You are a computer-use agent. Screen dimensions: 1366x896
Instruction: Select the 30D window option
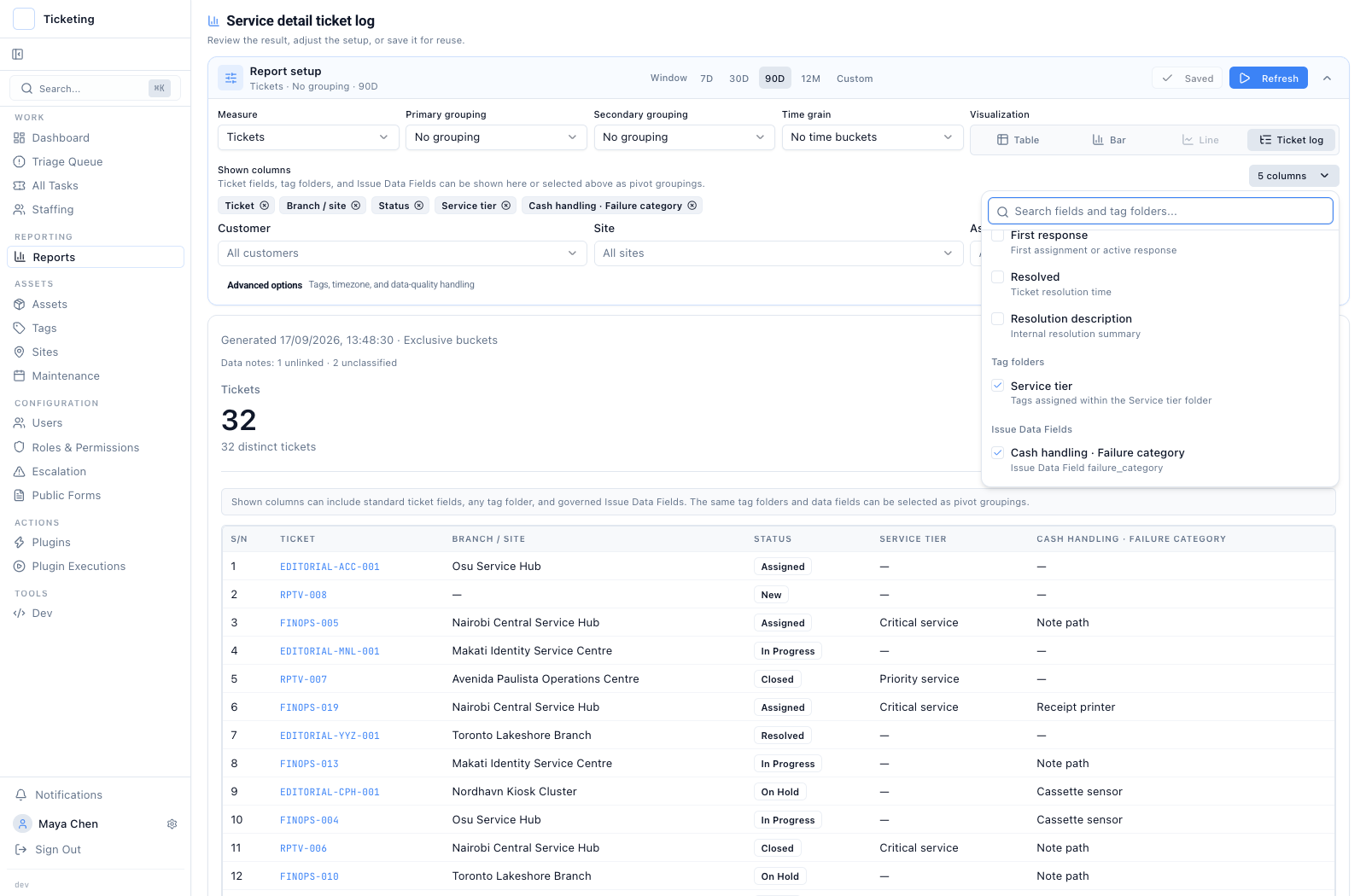pos(738,79)
